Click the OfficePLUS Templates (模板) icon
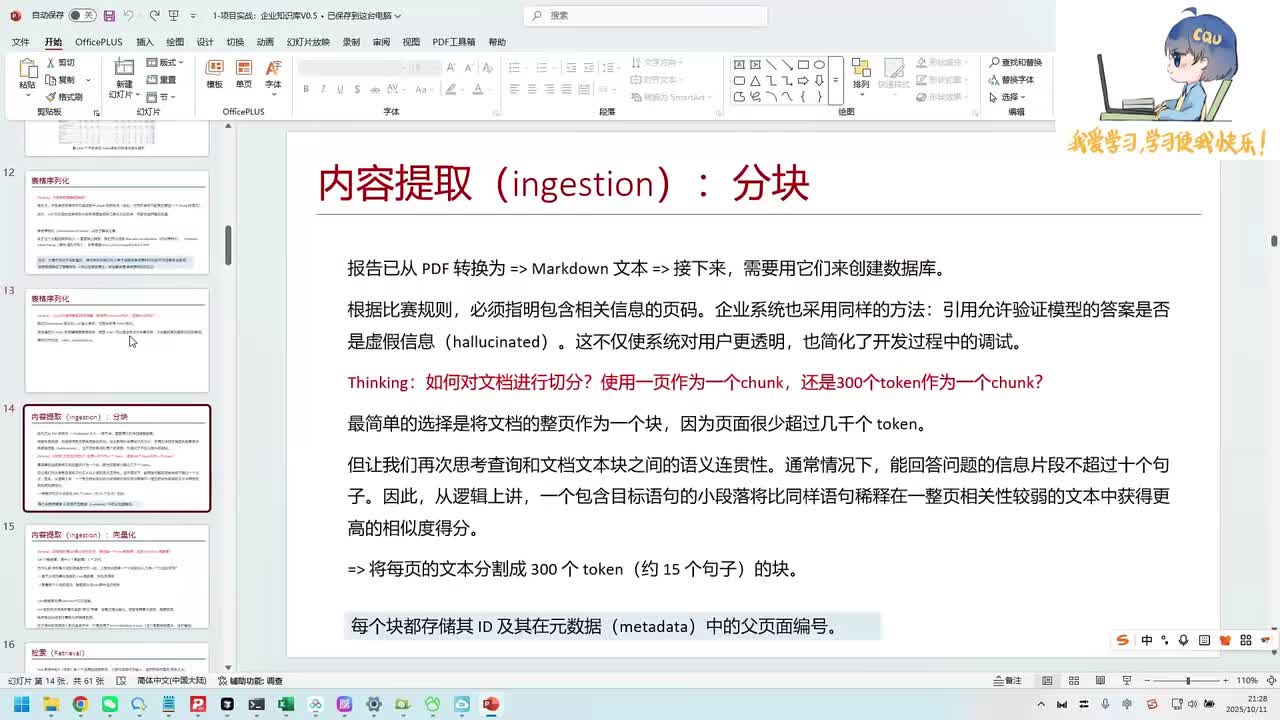 (214, 68)
